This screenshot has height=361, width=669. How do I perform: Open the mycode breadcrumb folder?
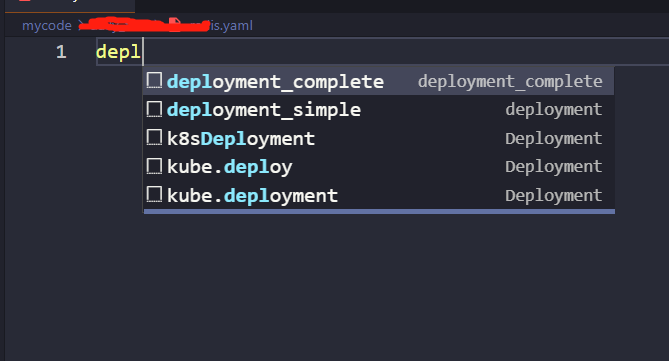47,26
